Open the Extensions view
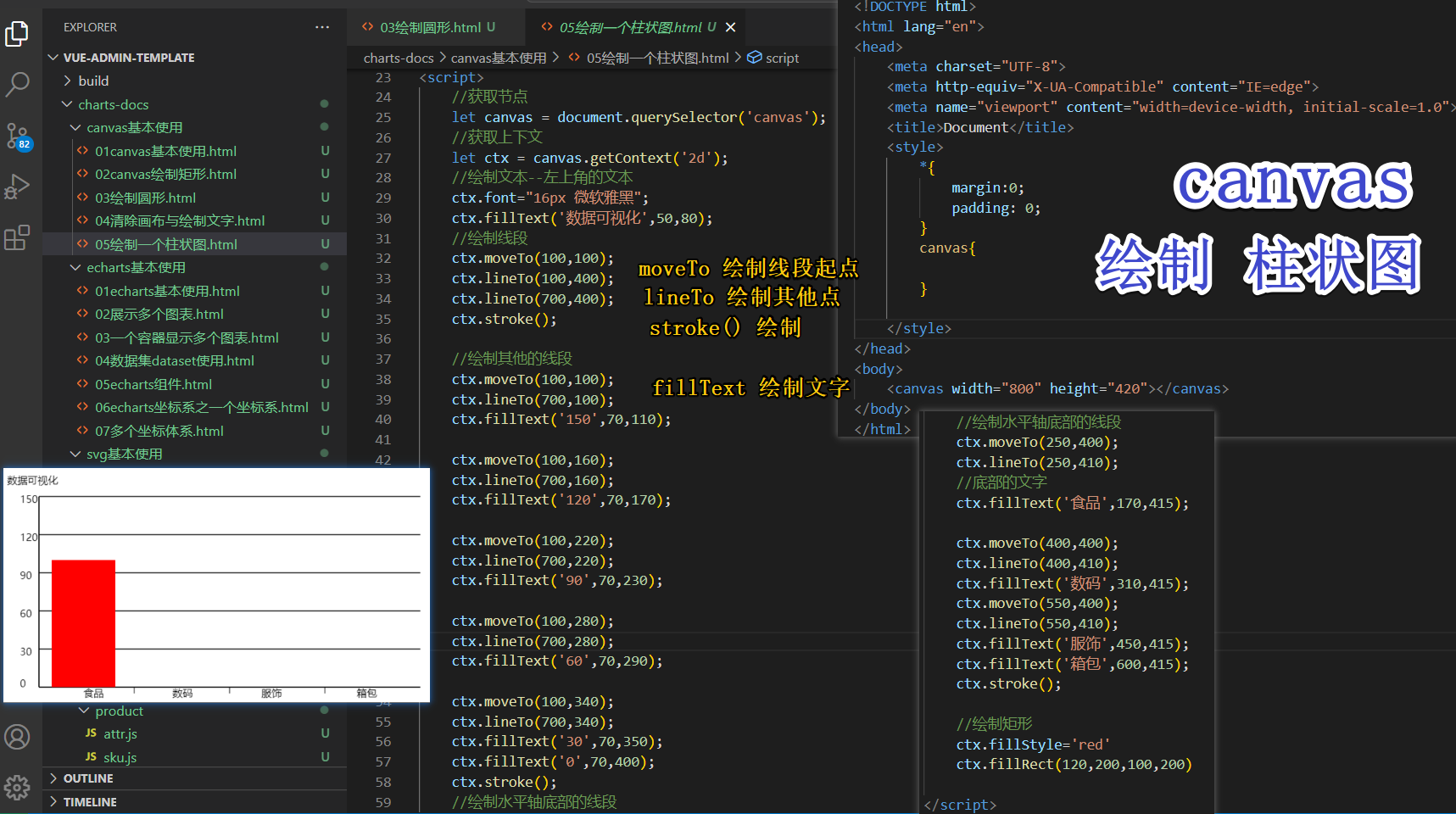Image resolution: width=1456 pixels, height=814 pixels. (x=19, y=237)
